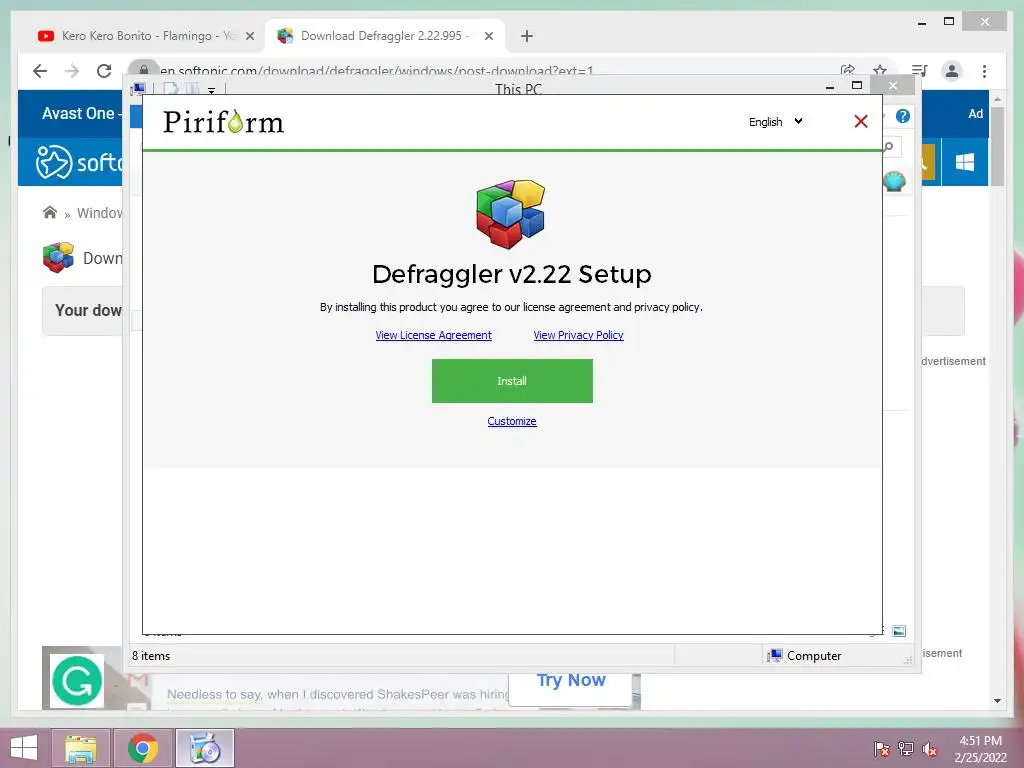Reload the Softonic page
This screenshot has height=768, width=1024.
tap(104, 71)
